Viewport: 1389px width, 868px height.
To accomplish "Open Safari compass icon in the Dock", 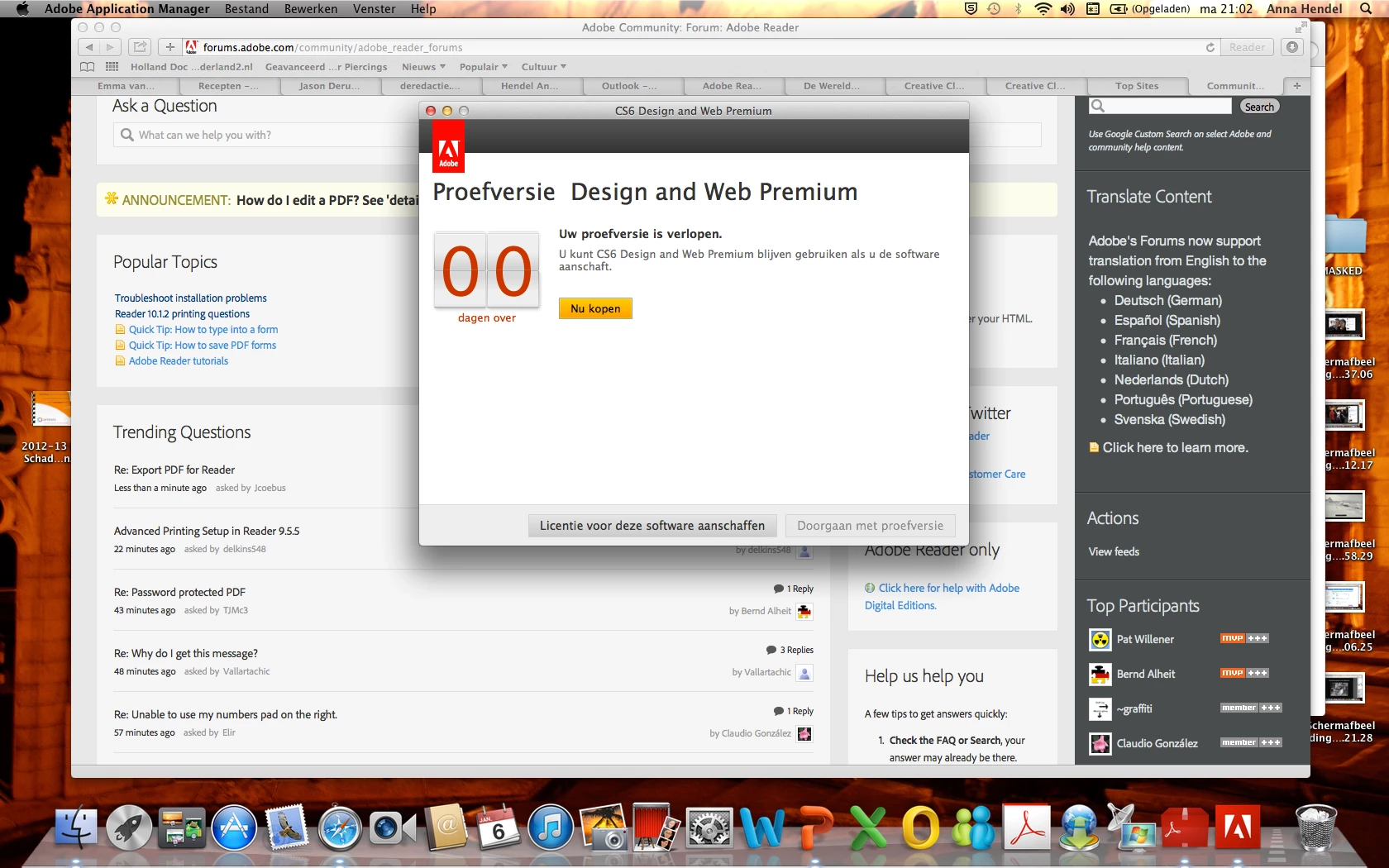I will (x=340, y=827).
